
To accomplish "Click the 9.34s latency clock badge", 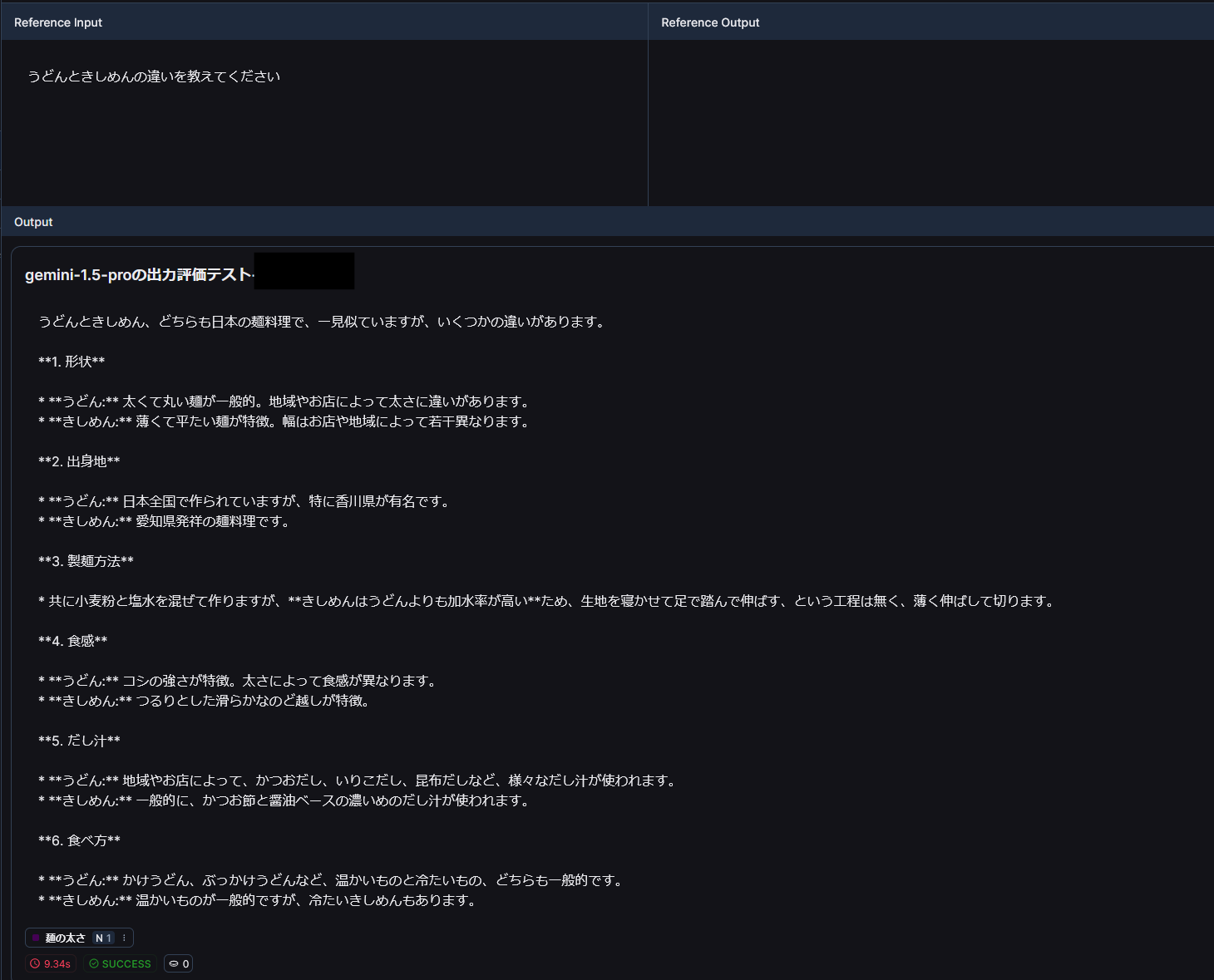I will pyautogui.click(x=51, y=964).
